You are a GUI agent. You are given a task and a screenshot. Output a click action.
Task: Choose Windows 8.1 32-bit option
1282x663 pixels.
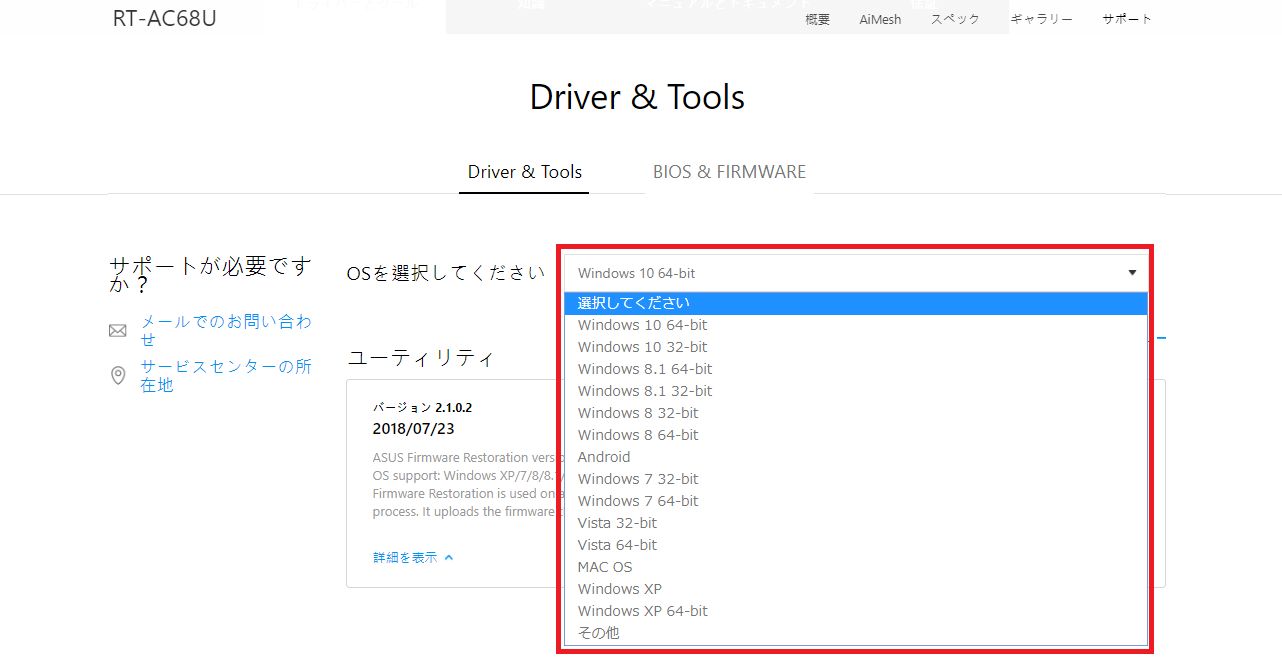pyautogui.click(x=856, y=391)
